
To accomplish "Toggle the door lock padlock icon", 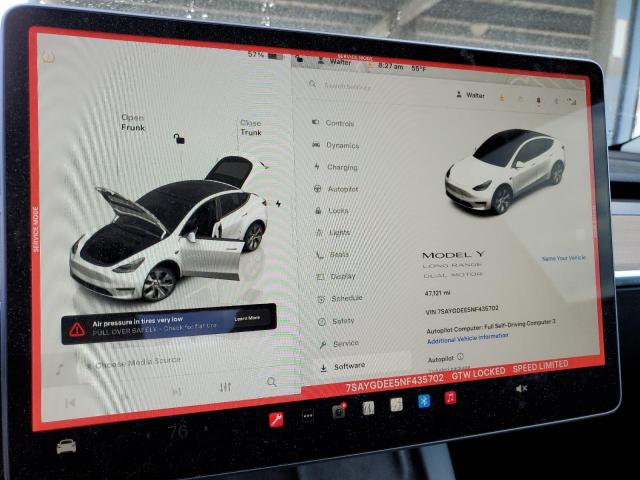I will (x=179, y=138).
